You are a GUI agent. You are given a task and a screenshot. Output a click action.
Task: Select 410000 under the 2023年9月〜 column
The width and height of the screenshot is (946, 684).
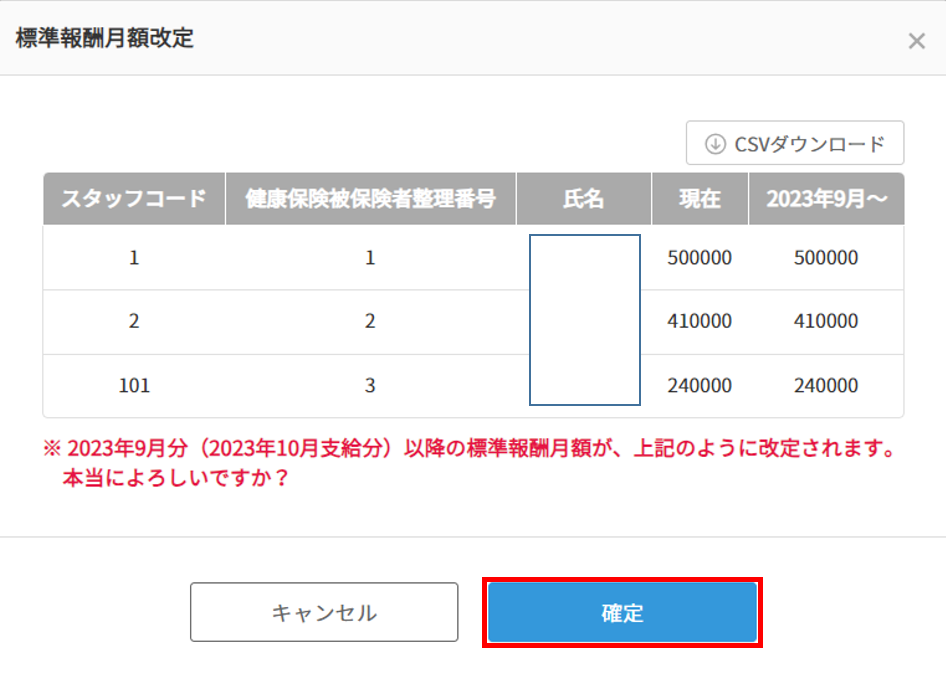pos(826,321)
